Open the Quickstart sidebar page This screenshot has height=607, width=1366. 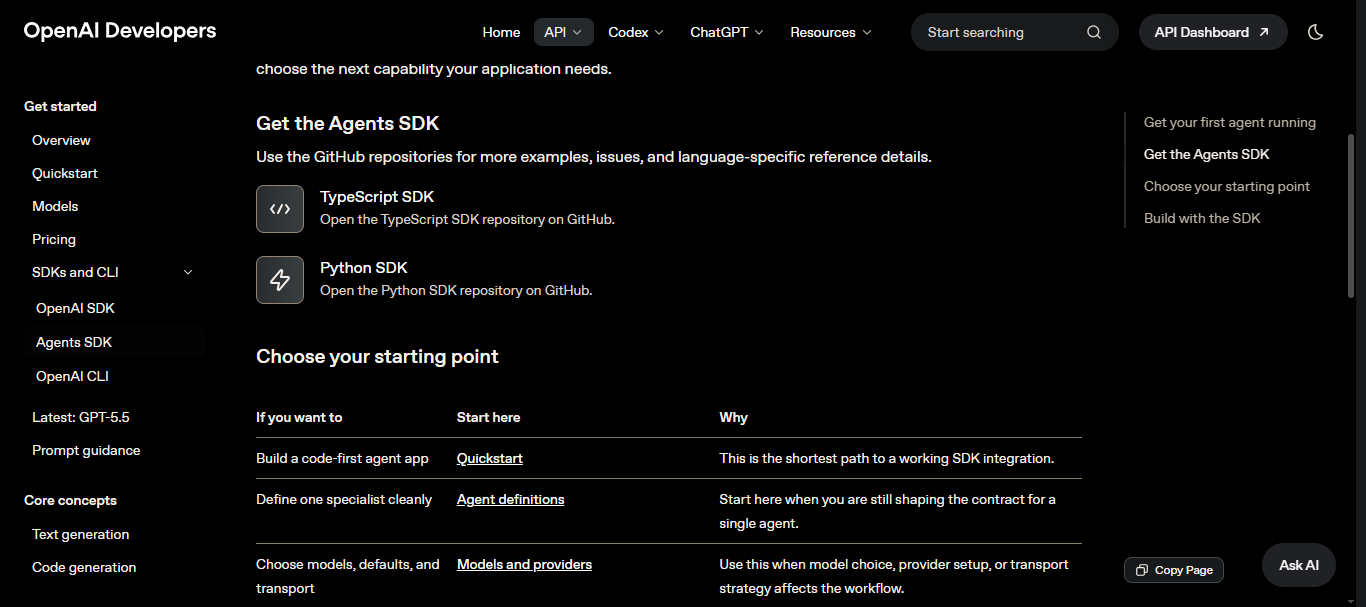65,173
